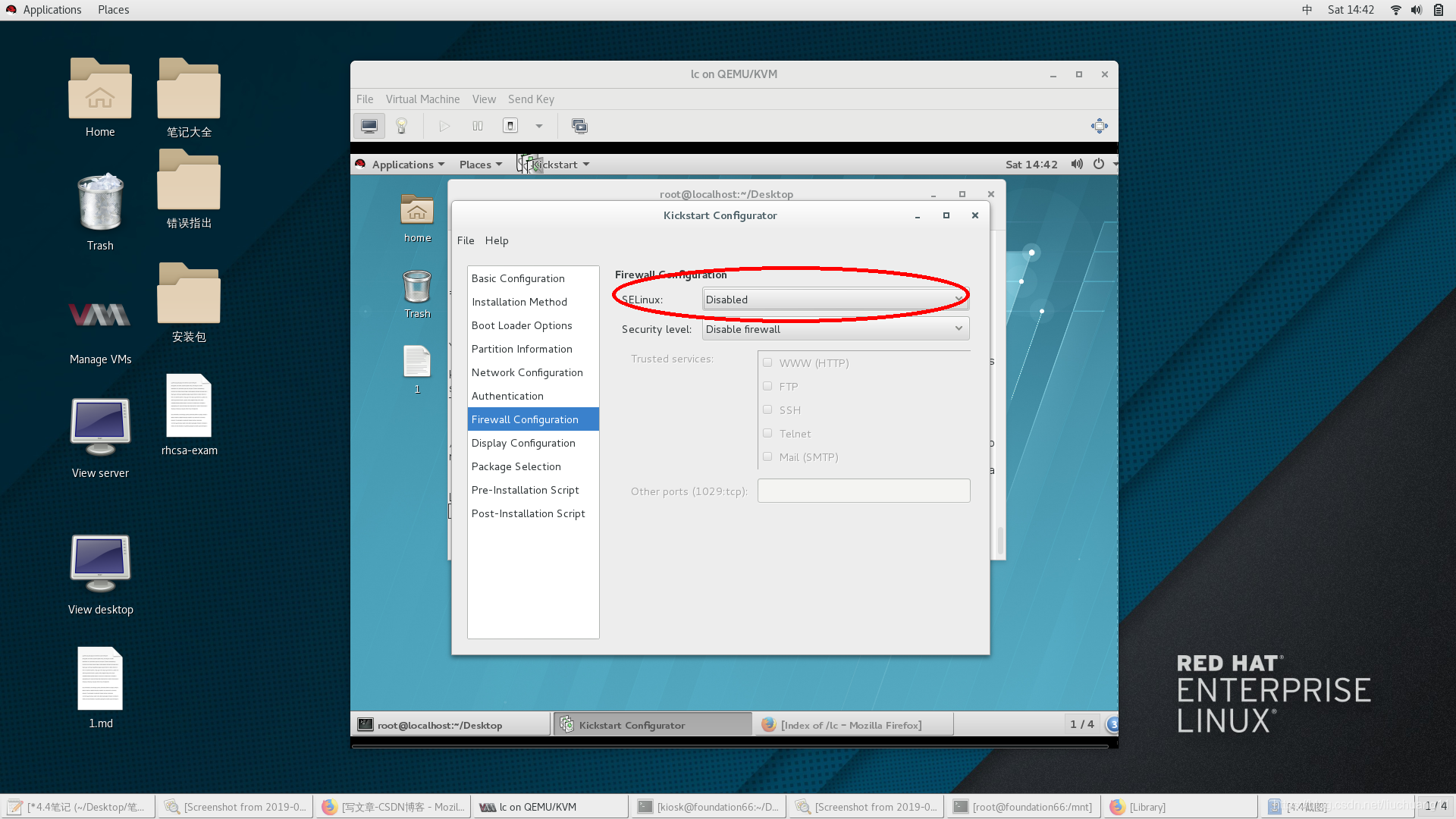Click the snapshots manager toolbar icon
The height and width of the screenshot is (819, 1456).
579,126
